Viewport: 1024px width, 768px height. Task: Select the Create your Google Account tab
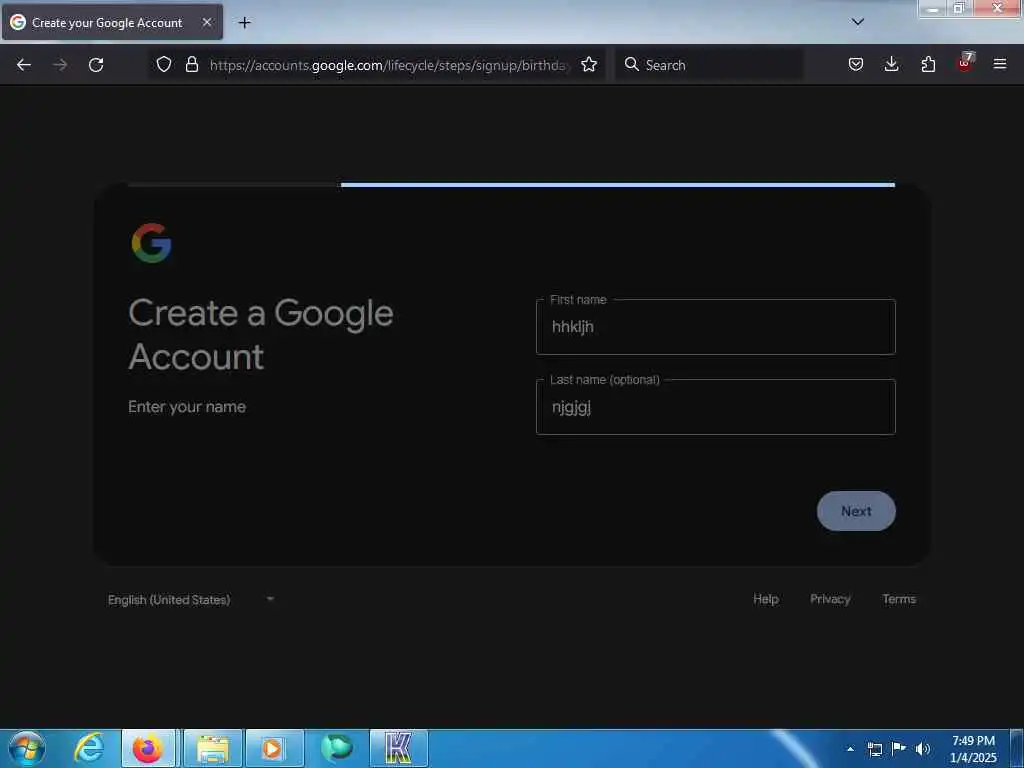pyautogui.click(x=112, y=22)
